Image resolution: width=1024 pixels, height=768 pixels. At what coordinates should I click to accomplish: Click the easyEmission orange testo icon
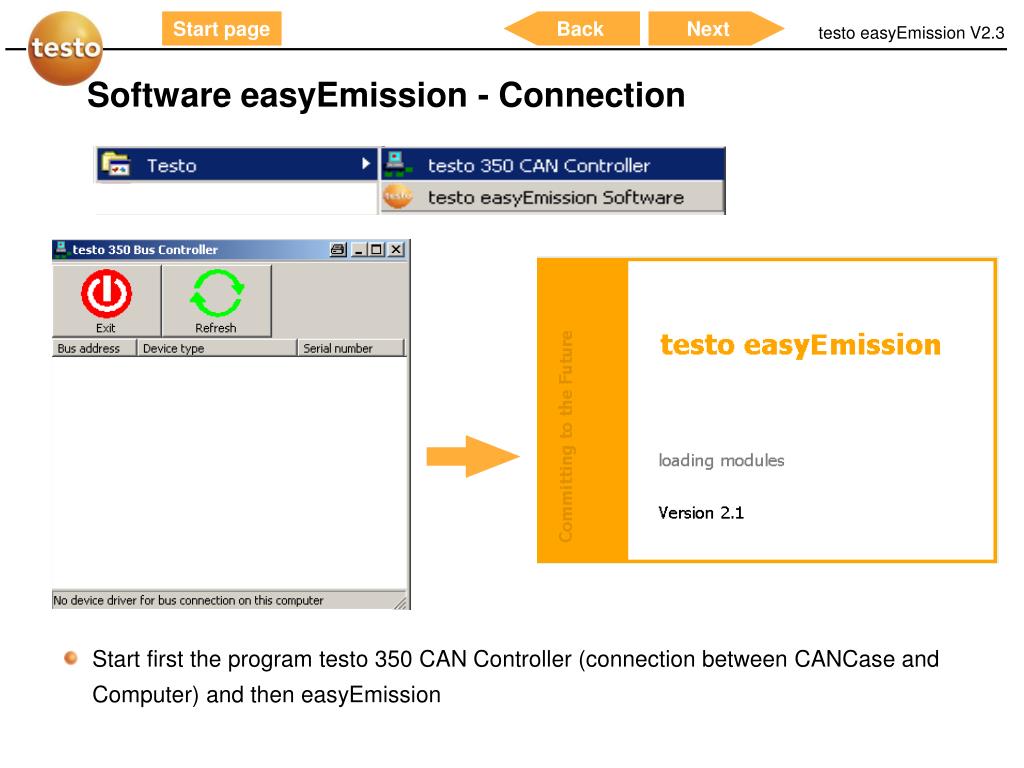point(398,196)
